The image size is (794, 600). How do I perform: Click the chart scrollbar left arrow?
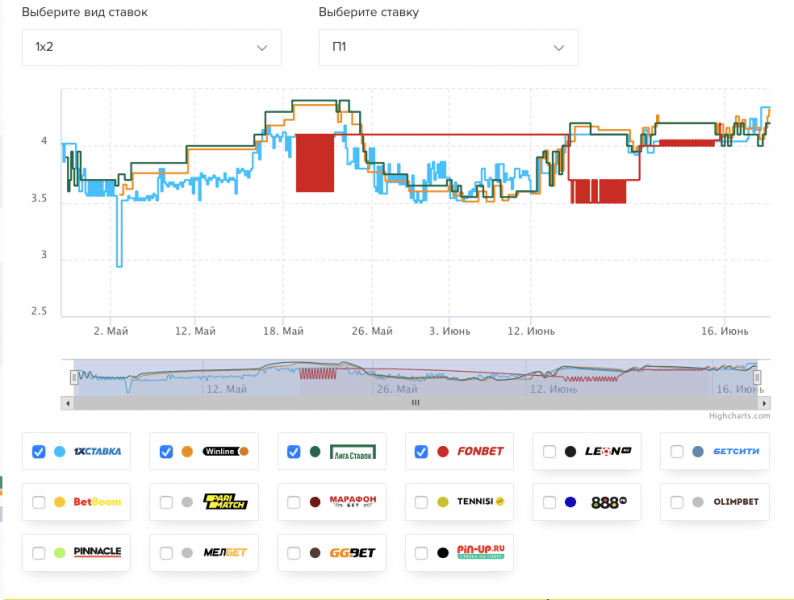67,403
